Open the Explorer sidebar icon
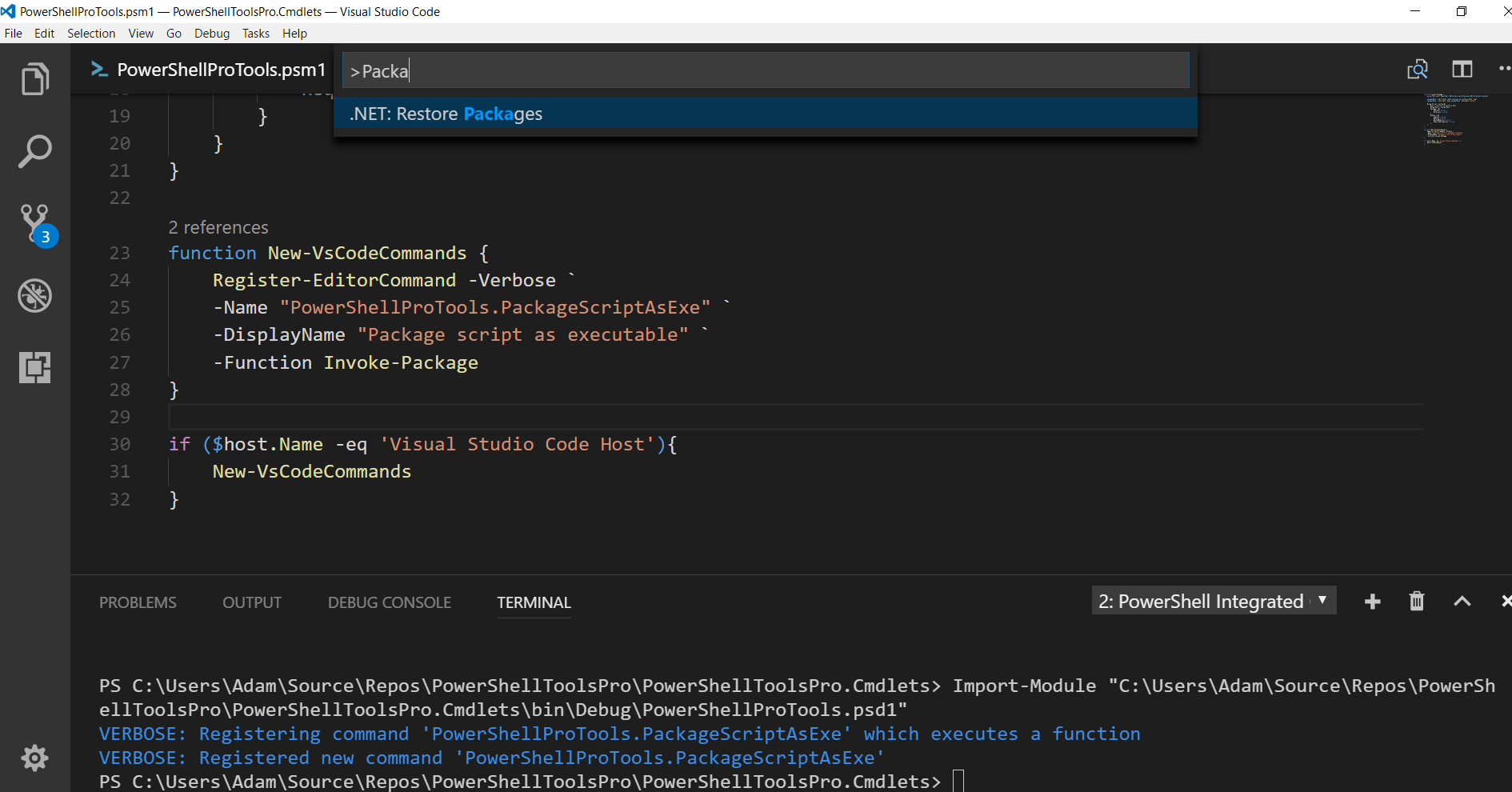Viewport: 1512px width, 792px height. click(x=34, y=78)
